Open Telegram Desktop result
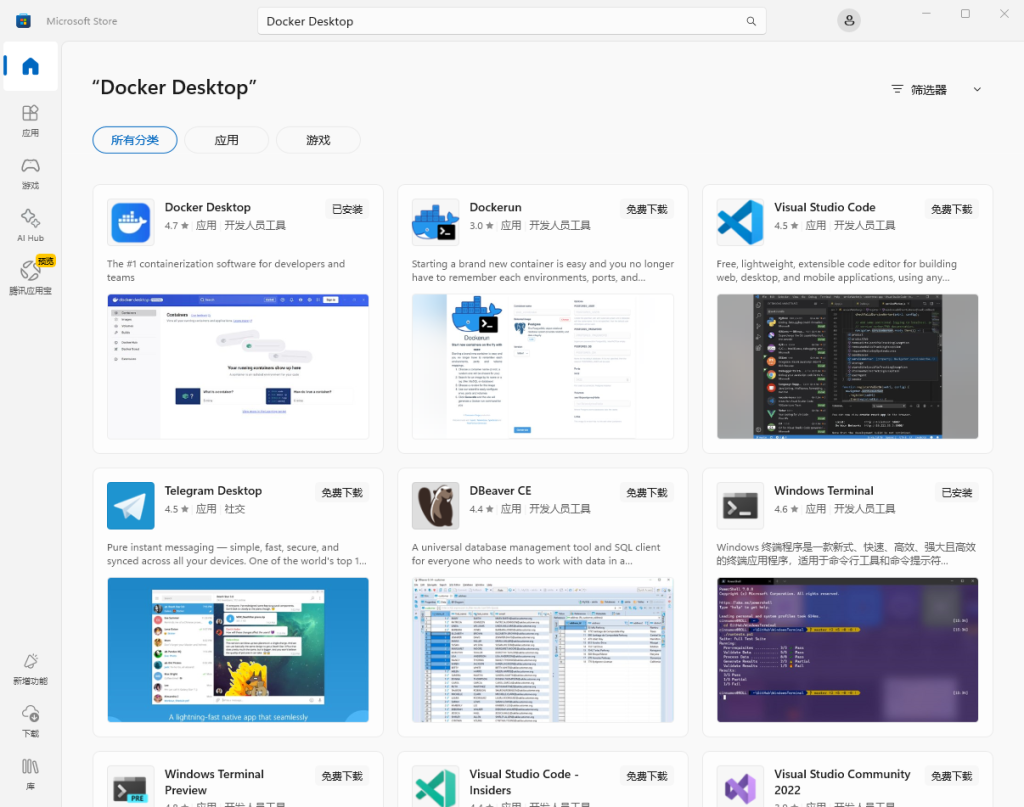Screen dimensions: 1024x807 pyautogui.click(x=213, y=490)
